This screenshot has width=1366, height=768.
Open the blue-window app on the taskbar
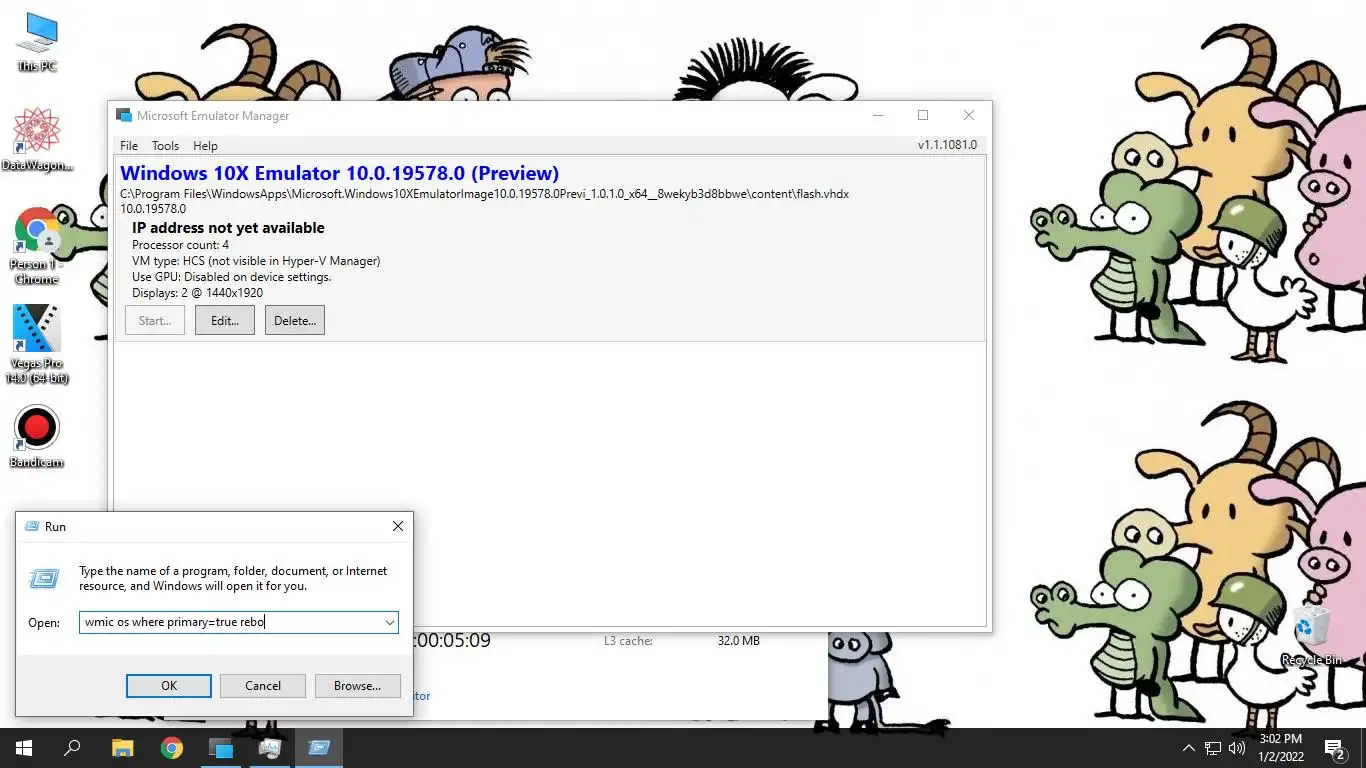221,748
